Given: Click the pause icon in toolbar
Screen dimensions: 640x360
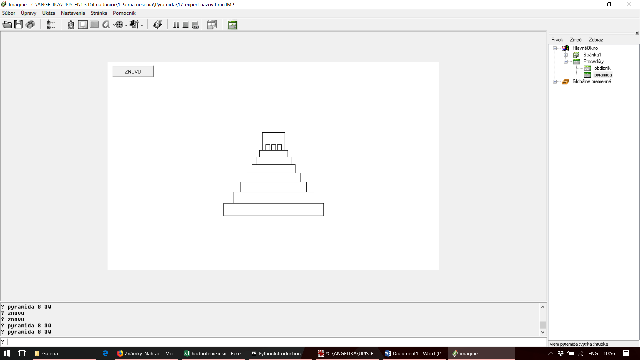Looking at the screenshot, I should point(176,25).
